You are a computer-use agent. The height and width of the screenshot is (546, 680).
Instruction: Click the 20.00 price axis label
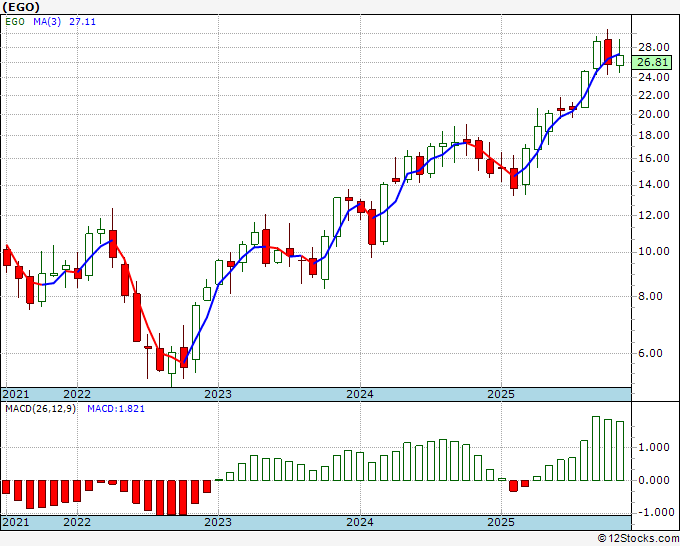click(x=654, y=114)
